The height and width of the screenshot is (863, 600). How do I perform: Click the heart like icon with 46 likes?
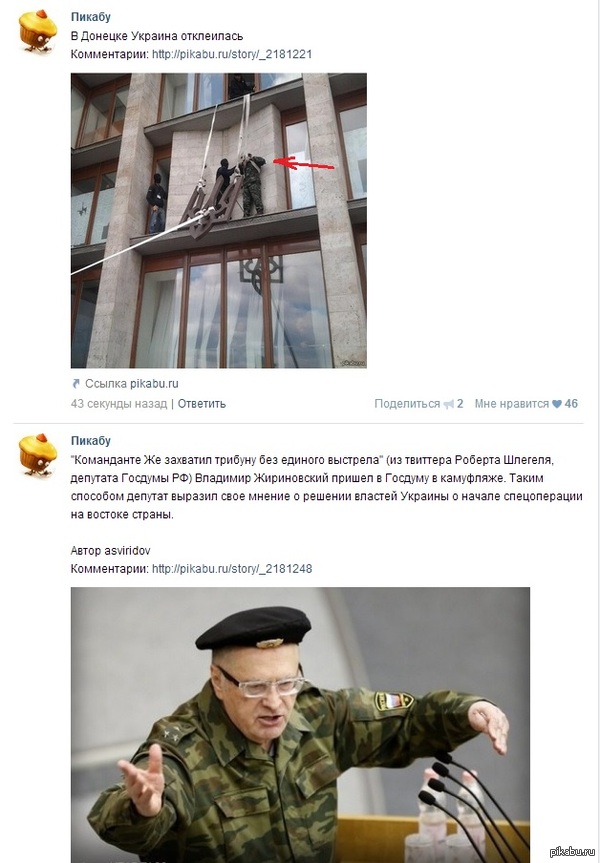[x=557, y=404]
